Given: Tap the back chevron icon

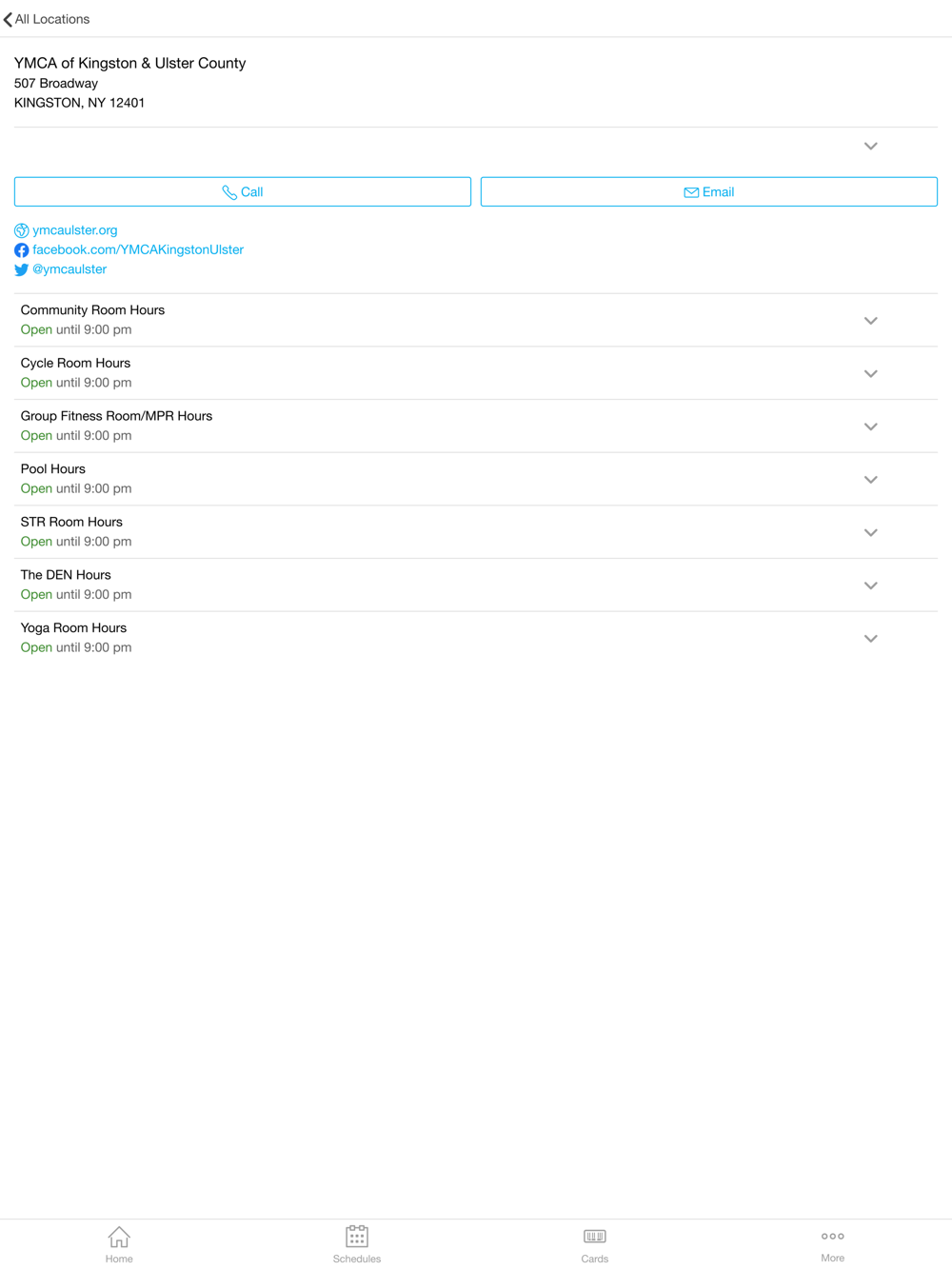Looking at the screenshot, I should pos(8,19).
